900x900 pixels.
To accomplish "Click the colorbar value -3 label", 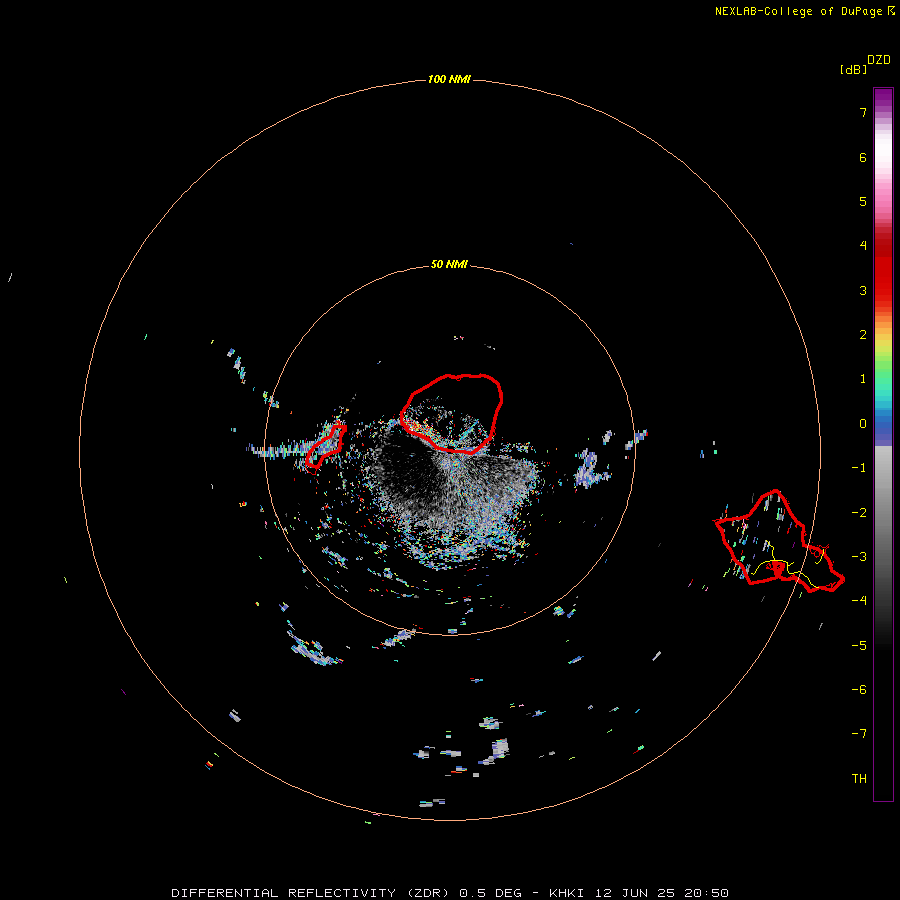I will click(x=859, y=557).
